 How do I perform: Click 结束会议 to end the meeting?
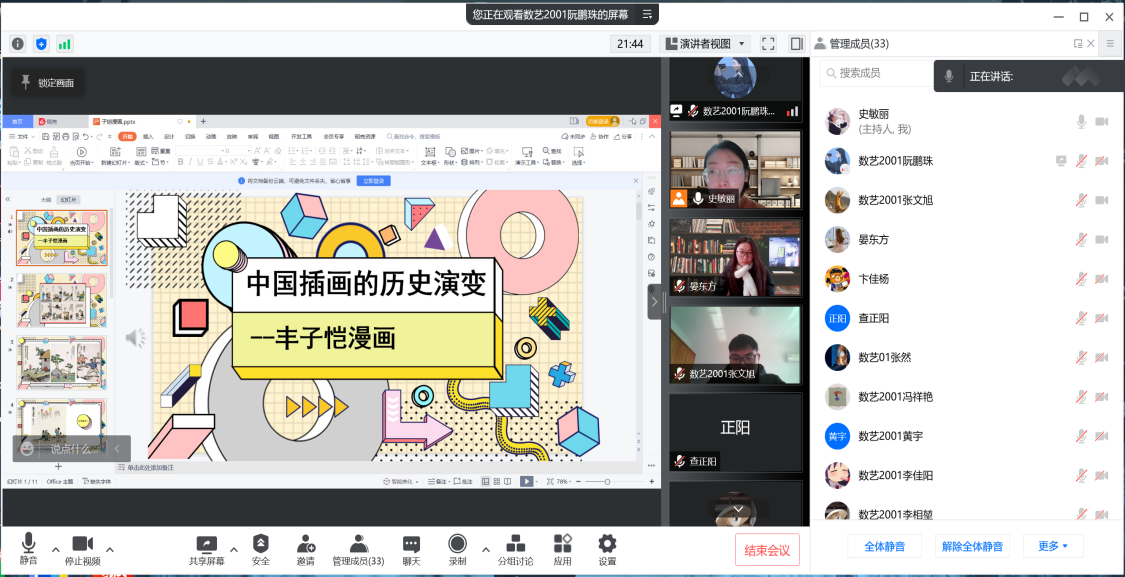pos(767,550)
